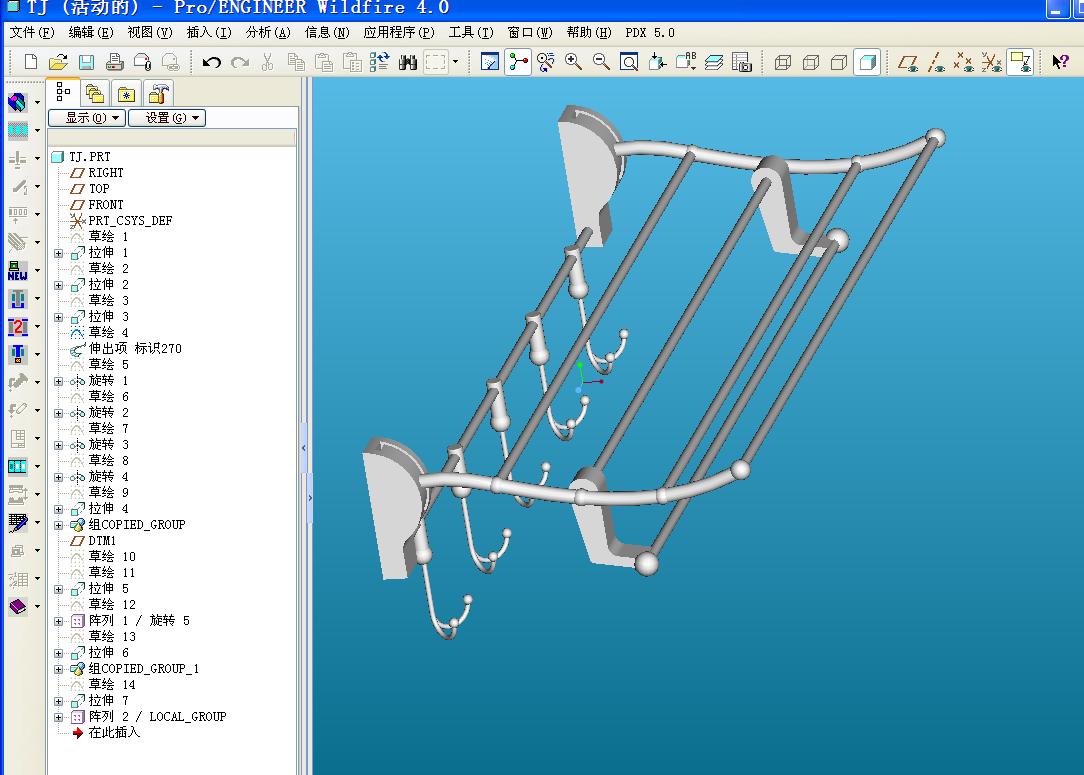Open the view manager icon
The image size is (1084, 775).
click(x=742, y=62)
